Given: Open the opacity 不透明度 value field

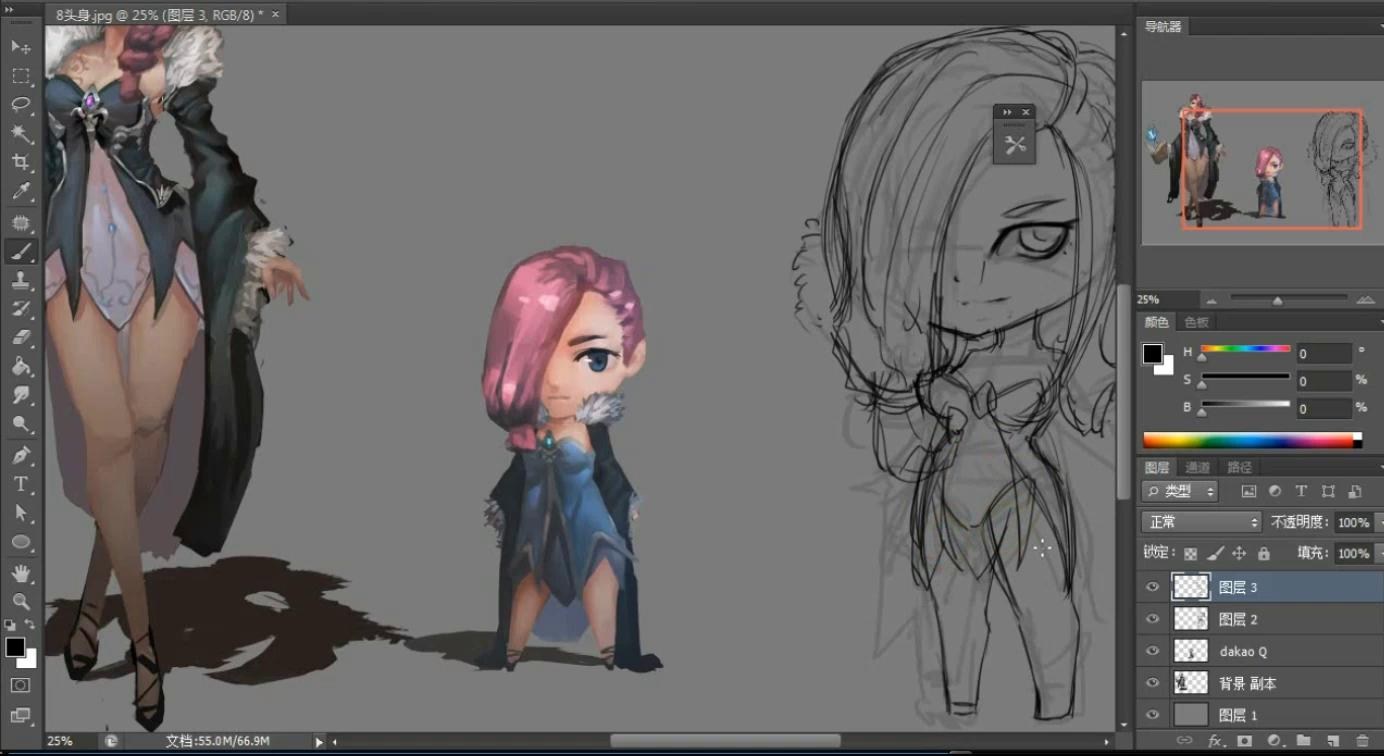Looking at the screenshot, I should (1353, 522).
